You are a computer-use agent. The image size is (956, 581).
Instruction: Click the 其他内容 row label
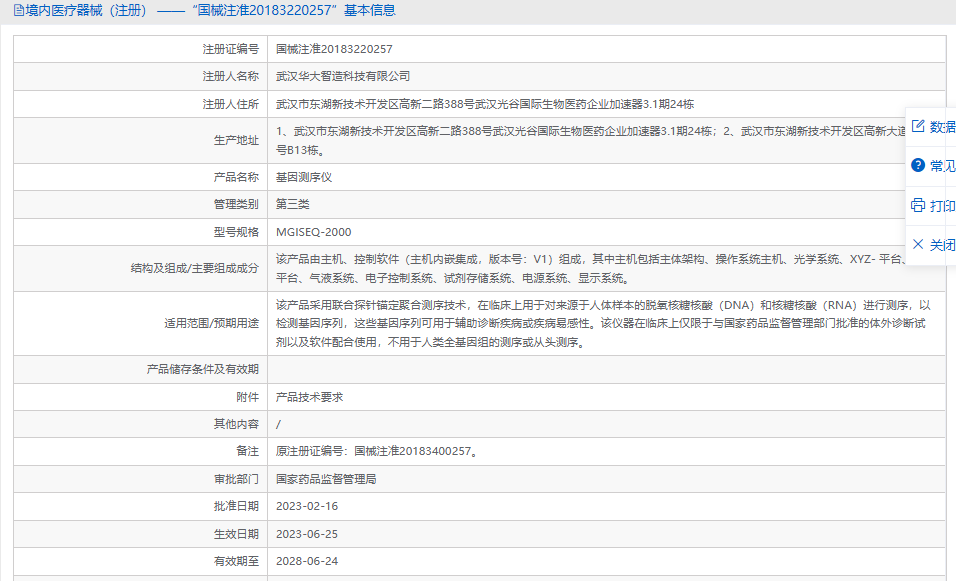pyautogui.click(x=236, y=424)
